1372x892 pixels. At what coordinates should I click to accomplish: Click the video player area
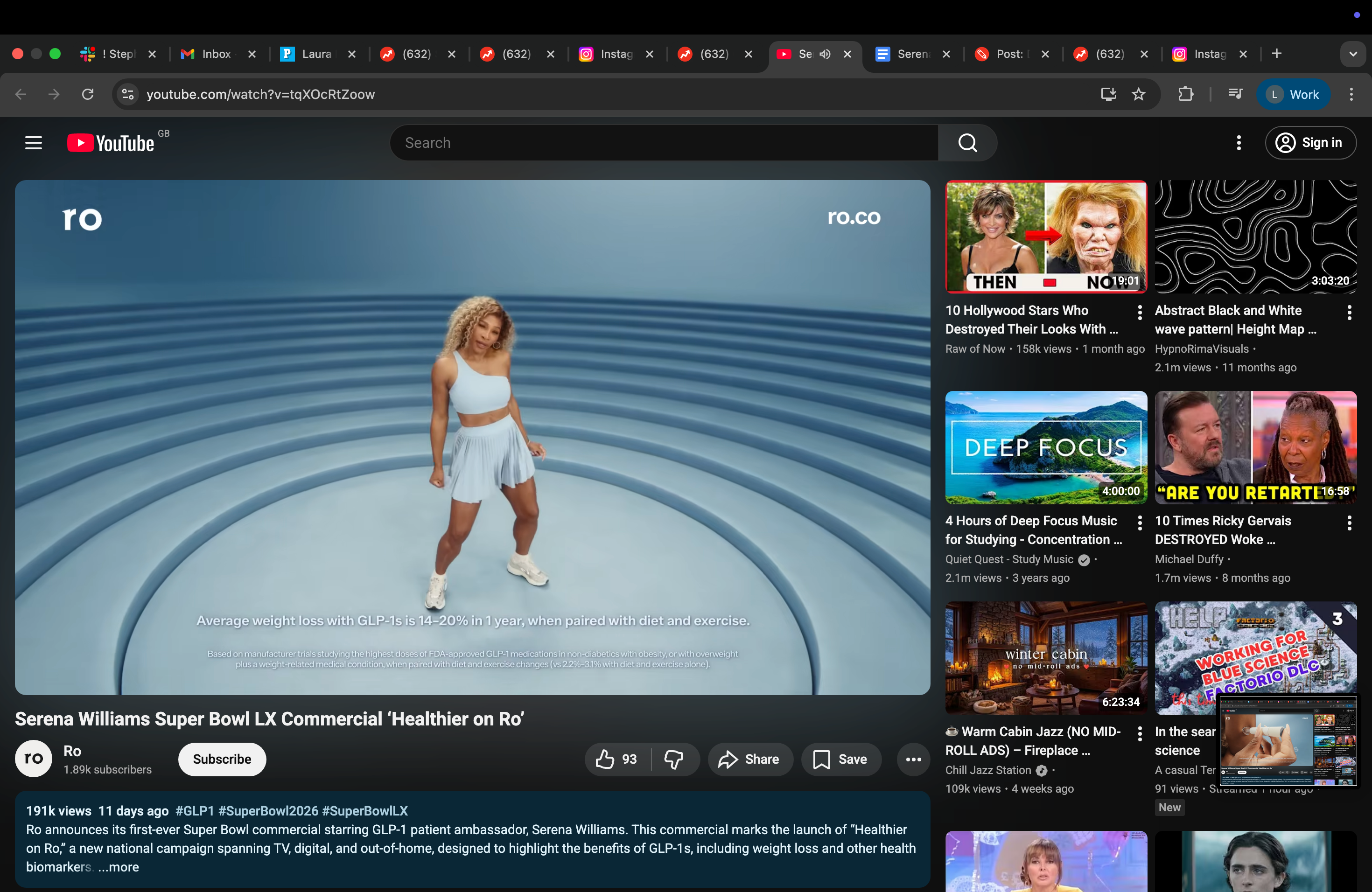pyautogui.click(x=473, y=437)
